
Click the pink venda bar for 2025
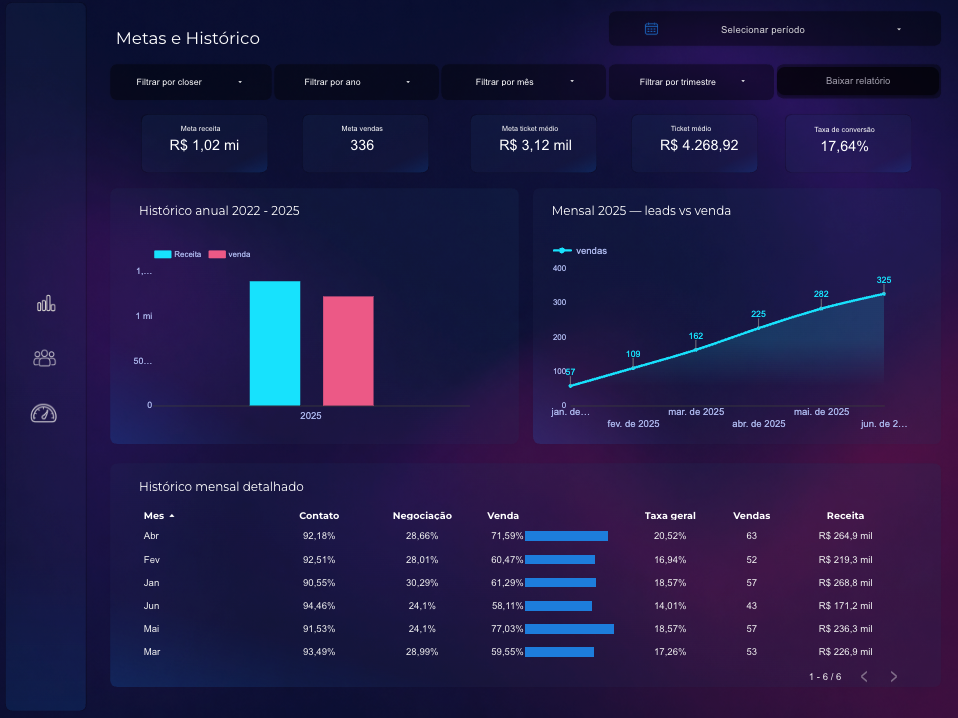pos(348,351)
